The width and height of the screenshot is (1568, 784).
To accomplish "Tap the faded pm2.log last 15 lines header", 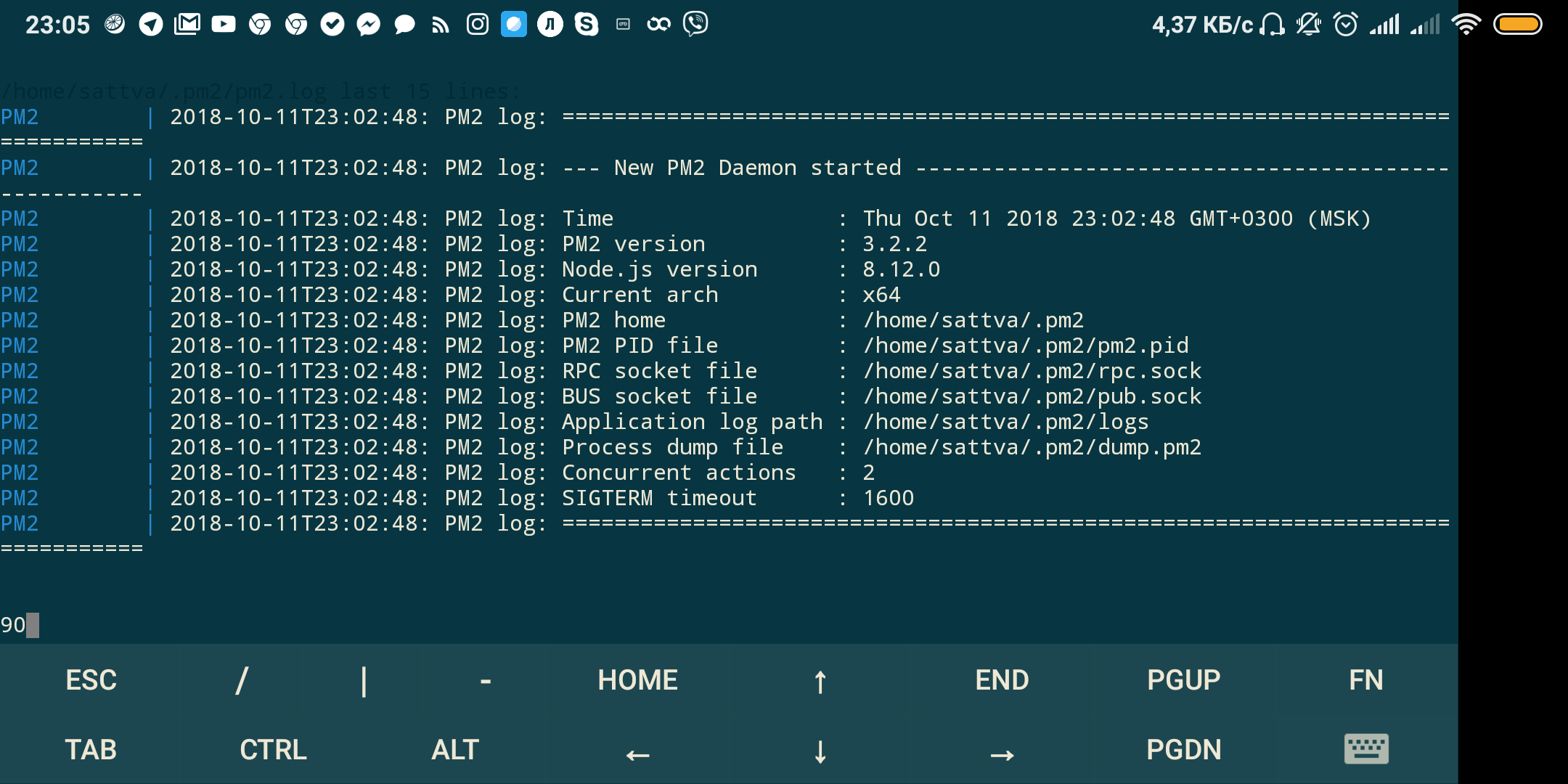I will [x=261, y=91].
